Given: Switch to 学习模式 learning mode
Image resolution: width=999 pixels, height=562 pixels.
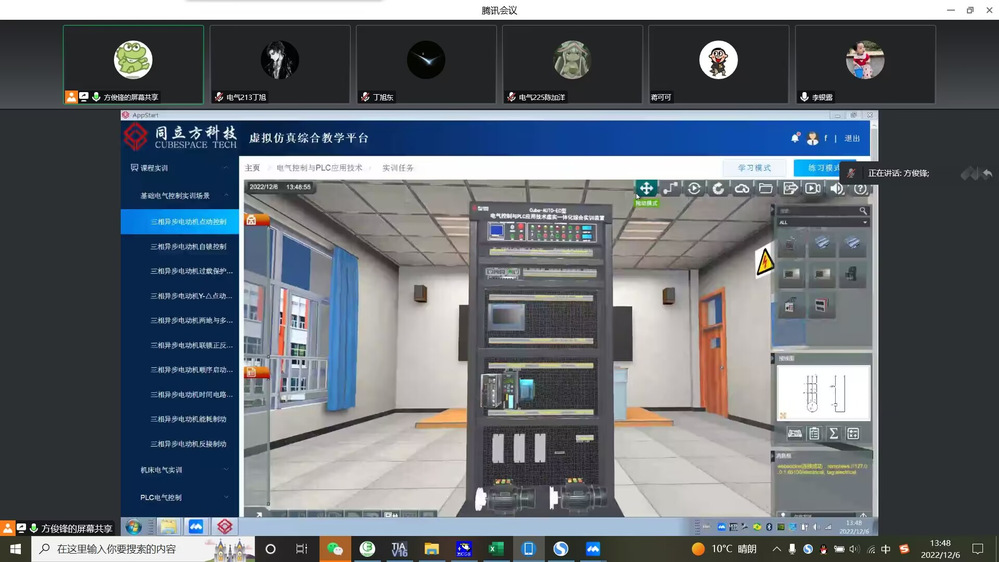Looking at the screenshot, I should click(x=754, y=168).
